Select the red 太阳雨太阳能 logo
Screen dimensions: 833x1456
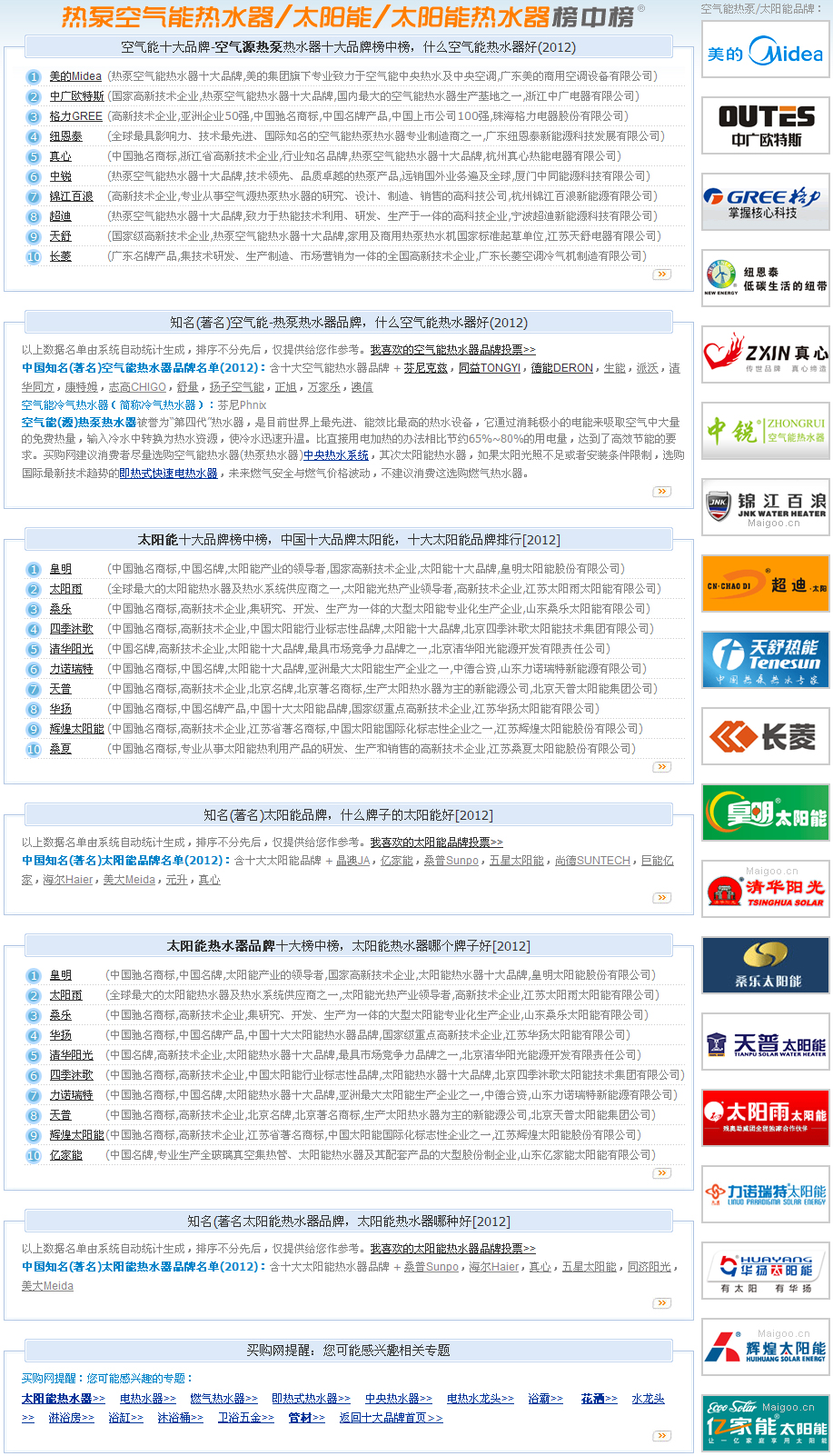point(765,1119)
